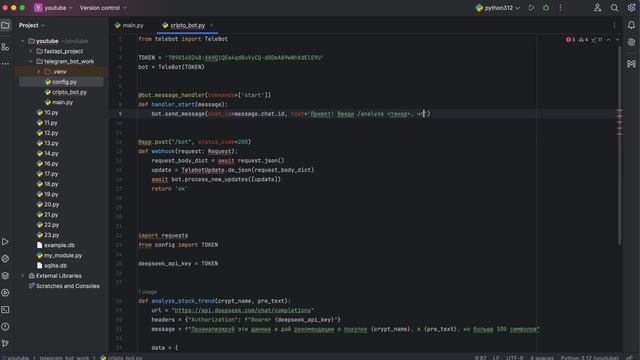Click the editor vertical scrollbar

tap(620, 145)
